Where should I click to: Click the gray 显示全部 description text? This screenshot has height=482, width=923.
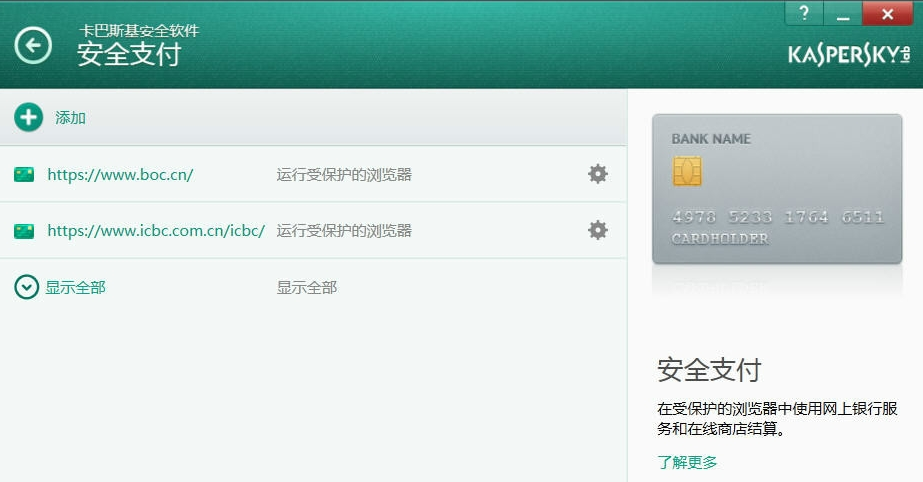(307, 287)
